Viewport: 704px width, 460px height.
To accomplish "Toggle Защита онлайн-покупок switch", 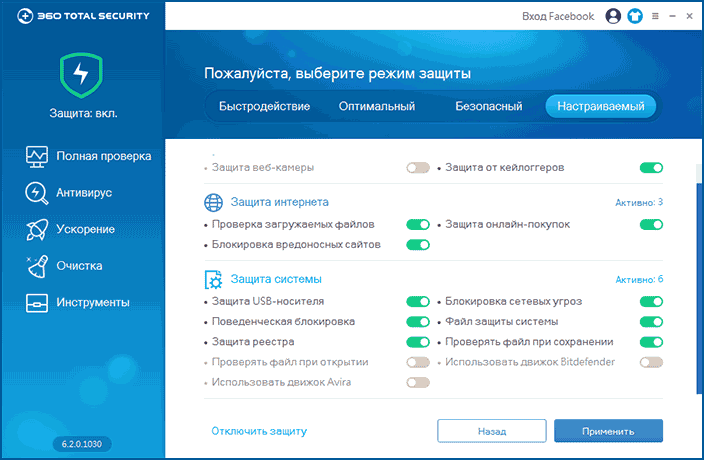I will point(651,224).
